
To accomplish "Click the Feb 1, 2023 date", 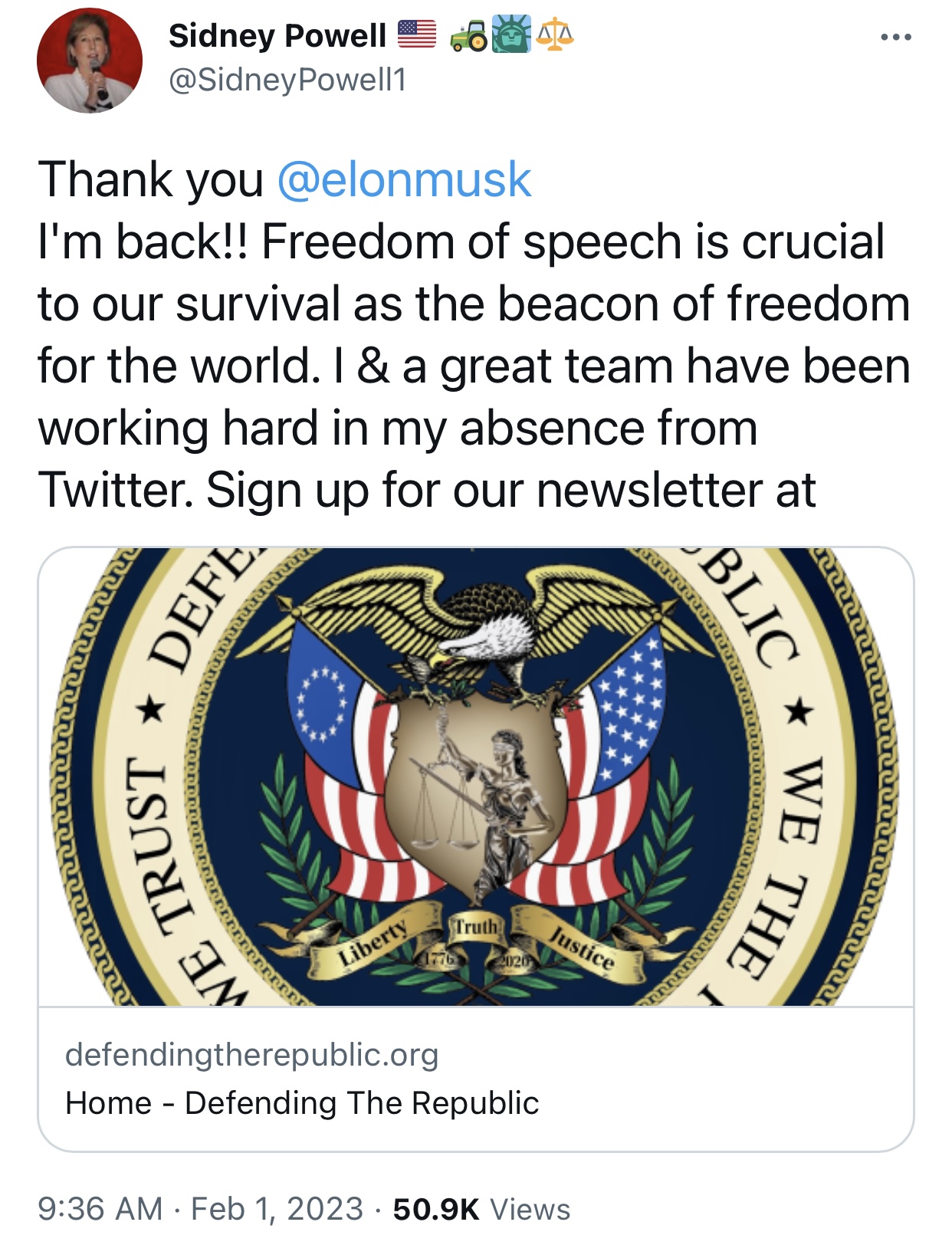I will coord(277,1209).
